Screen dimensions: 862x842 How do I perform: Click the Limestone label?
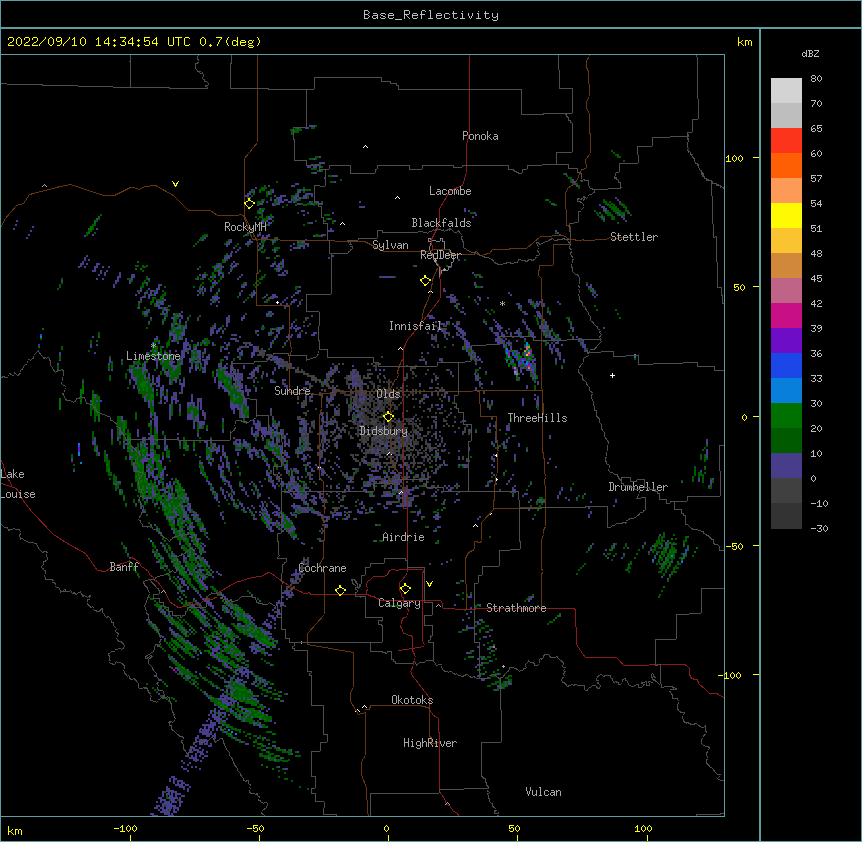click(153, 356)
